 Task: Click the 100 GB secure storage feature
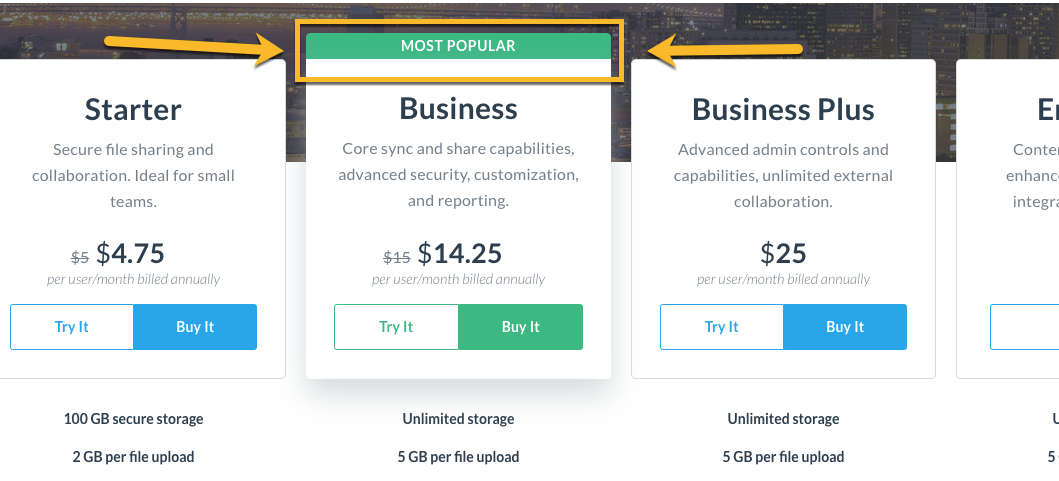tap(133, 419)
